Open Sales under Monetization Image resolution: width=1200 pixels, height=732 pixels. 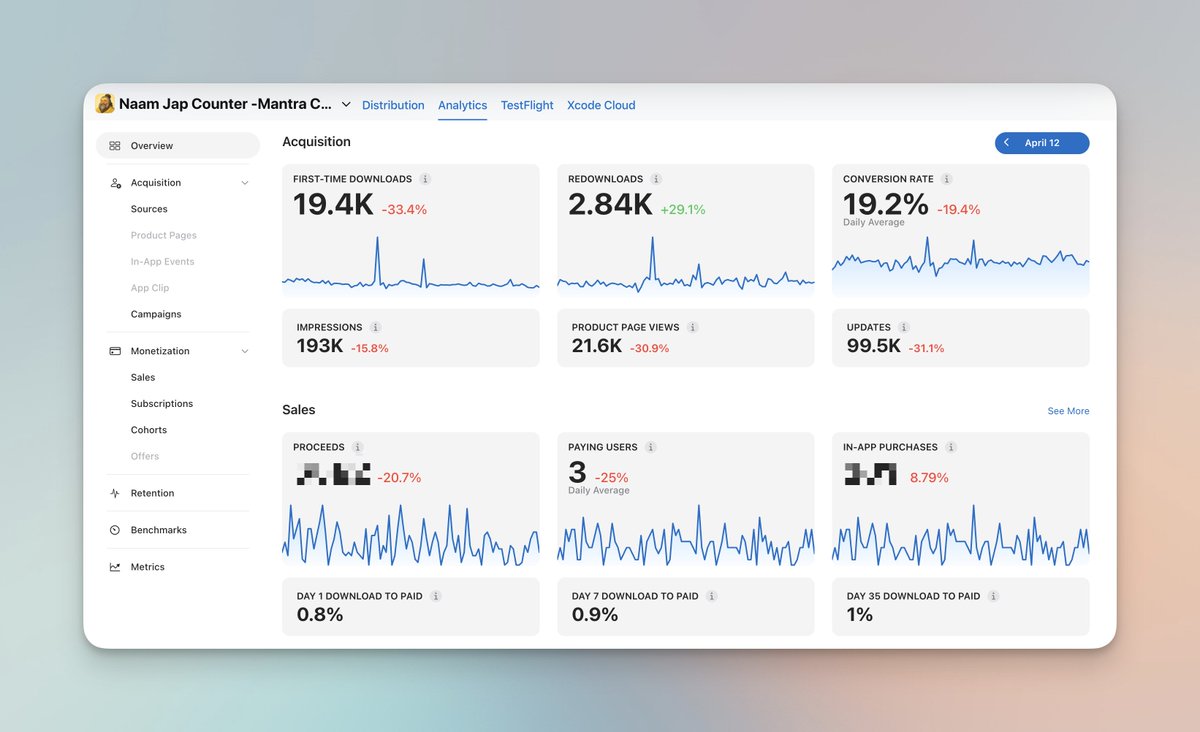click(x=143, y=377)
